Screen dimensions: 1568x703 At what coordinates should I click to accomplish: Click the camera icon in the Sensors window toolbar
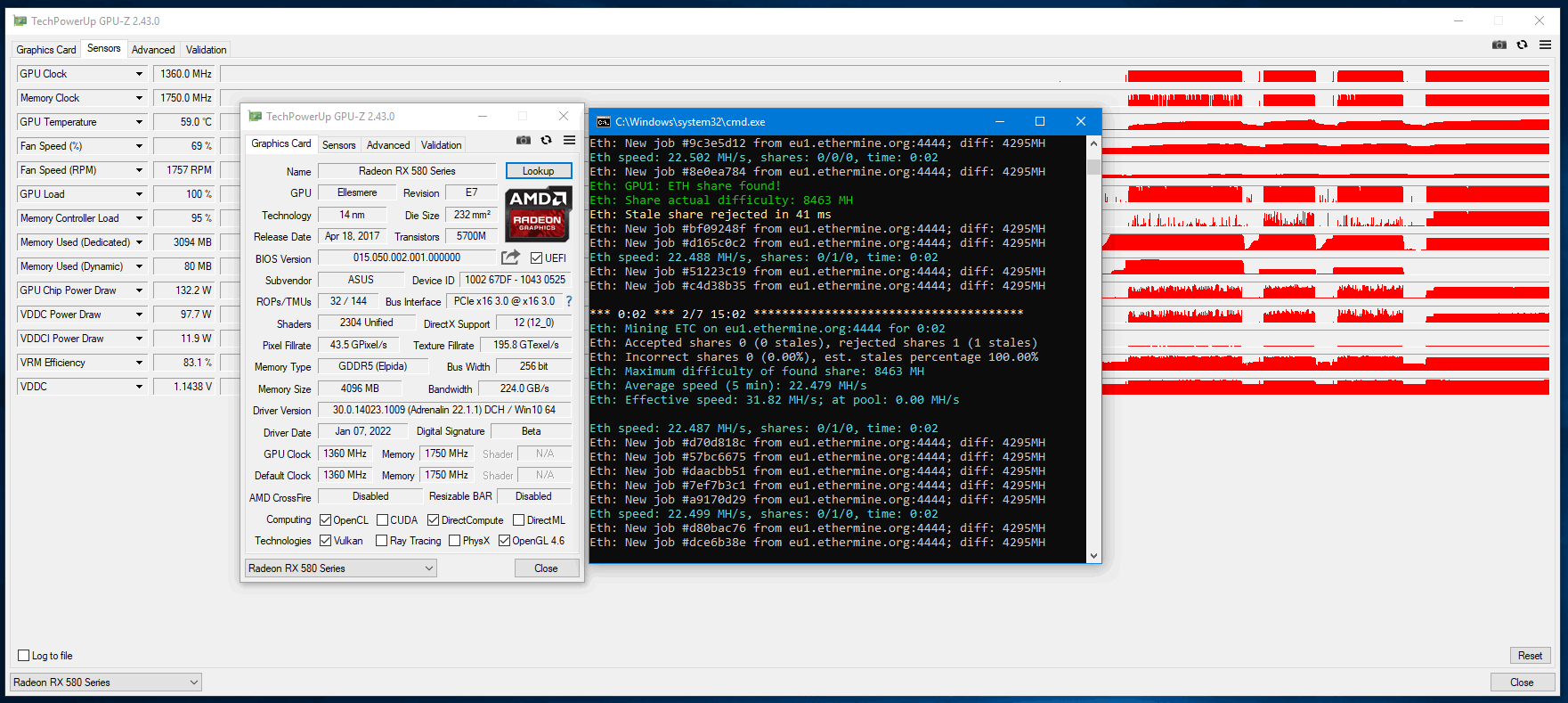click(x=1499, y=45)
